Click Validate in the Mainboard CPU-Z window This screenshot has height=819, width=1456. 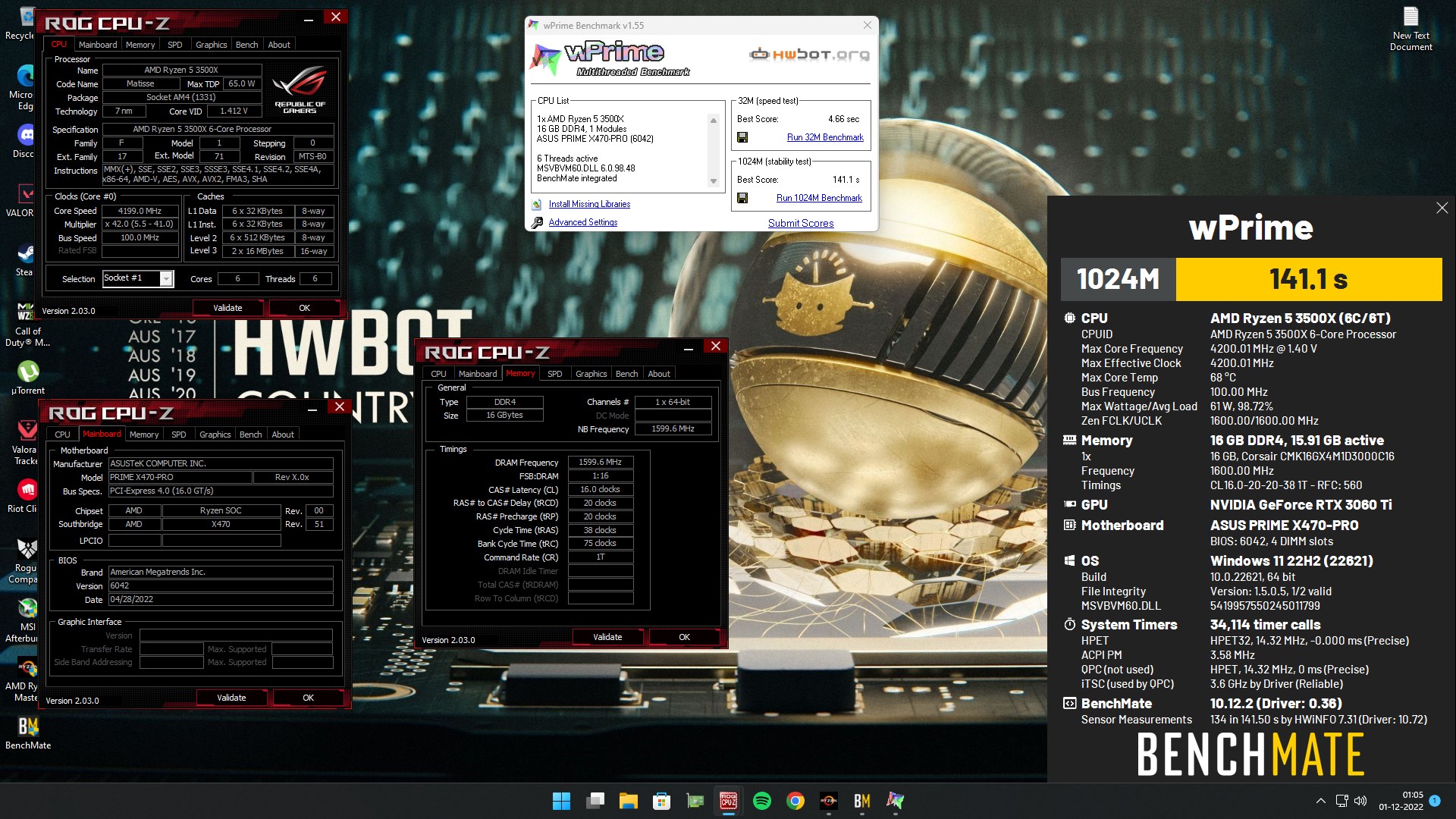pos(231,698)
